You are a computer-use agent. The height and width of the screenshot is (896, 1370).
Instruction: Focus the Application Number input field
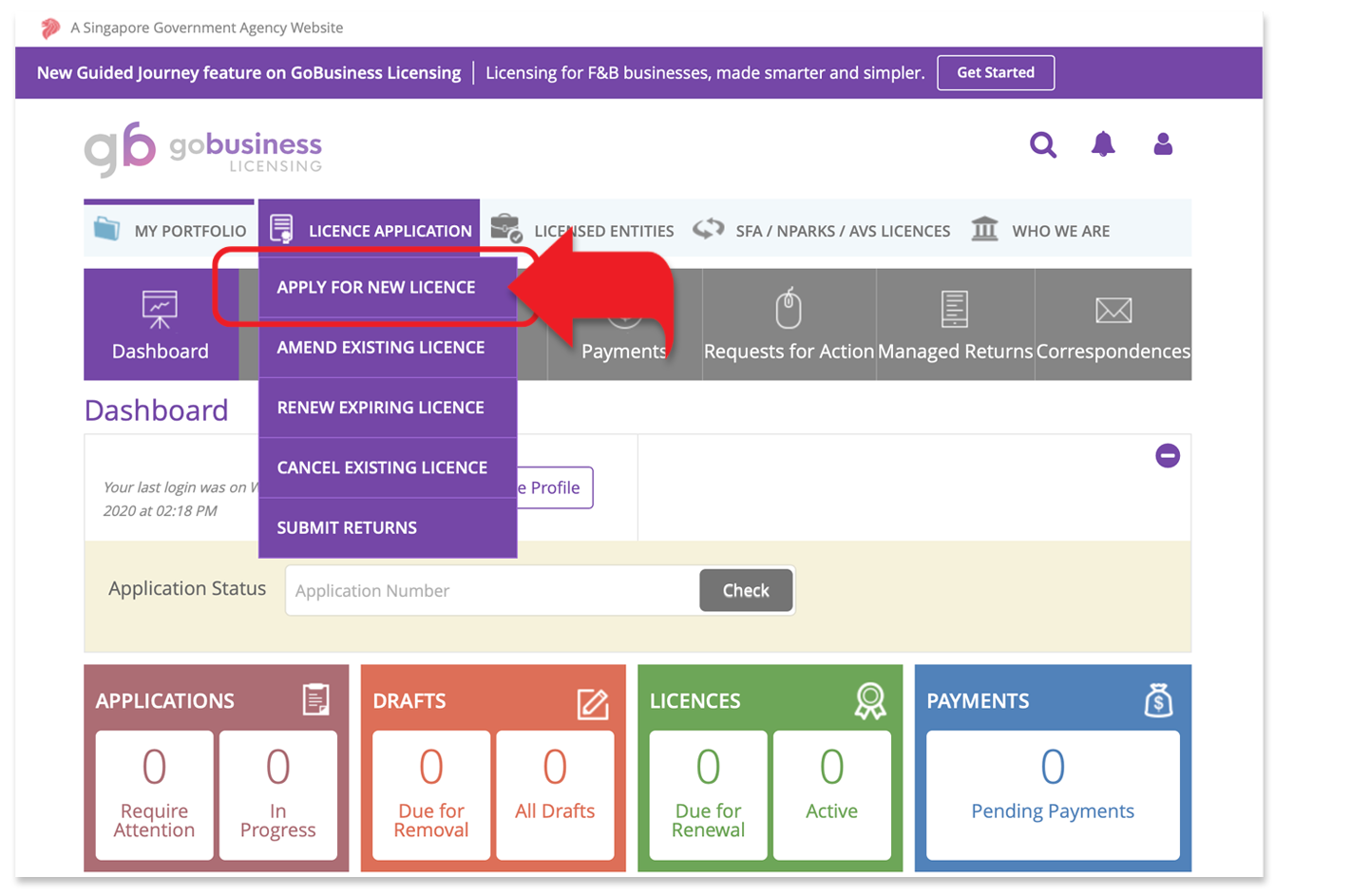pos(492,590)
